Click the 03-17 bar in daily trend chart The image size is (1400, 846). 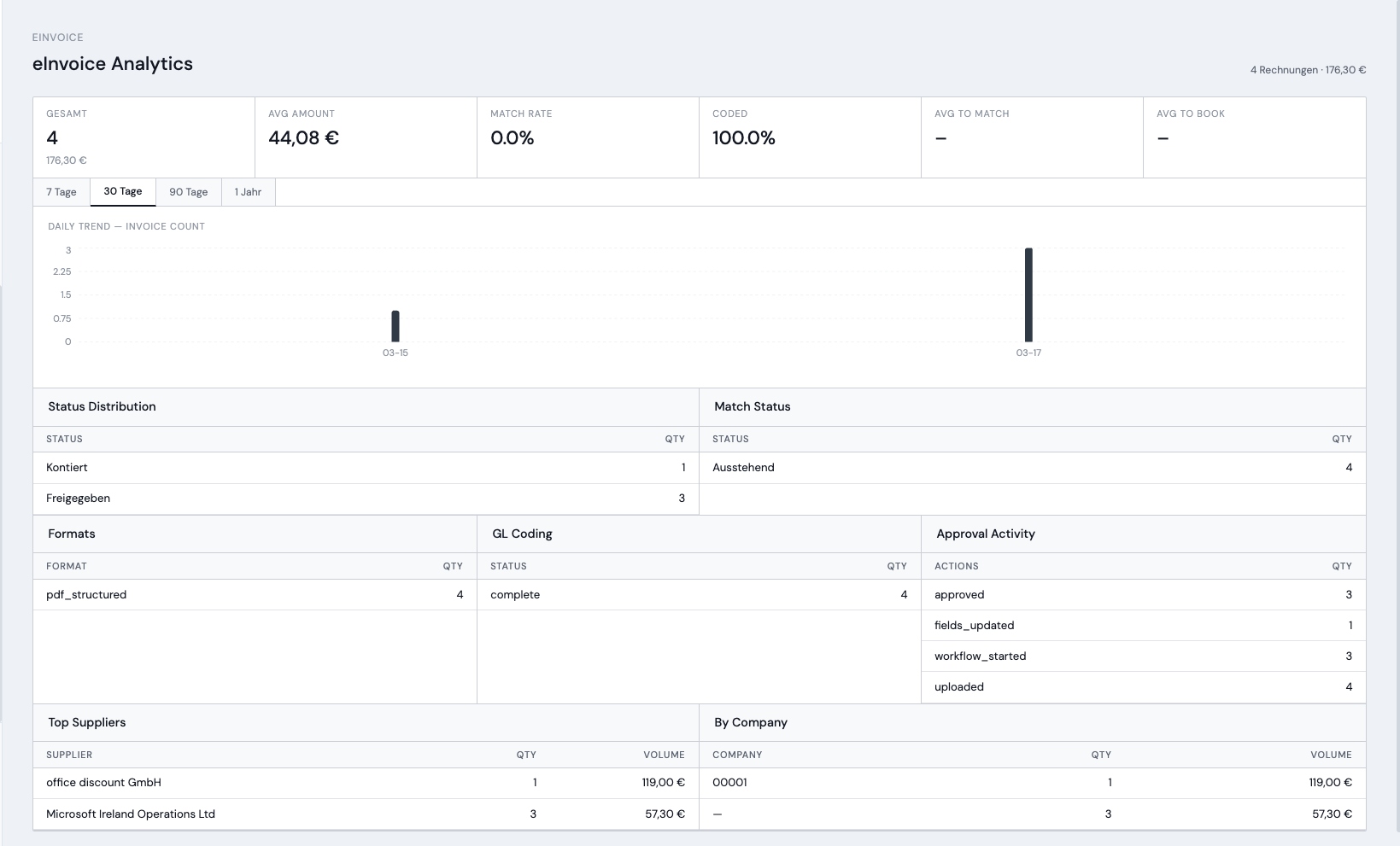click(1028, 295)
